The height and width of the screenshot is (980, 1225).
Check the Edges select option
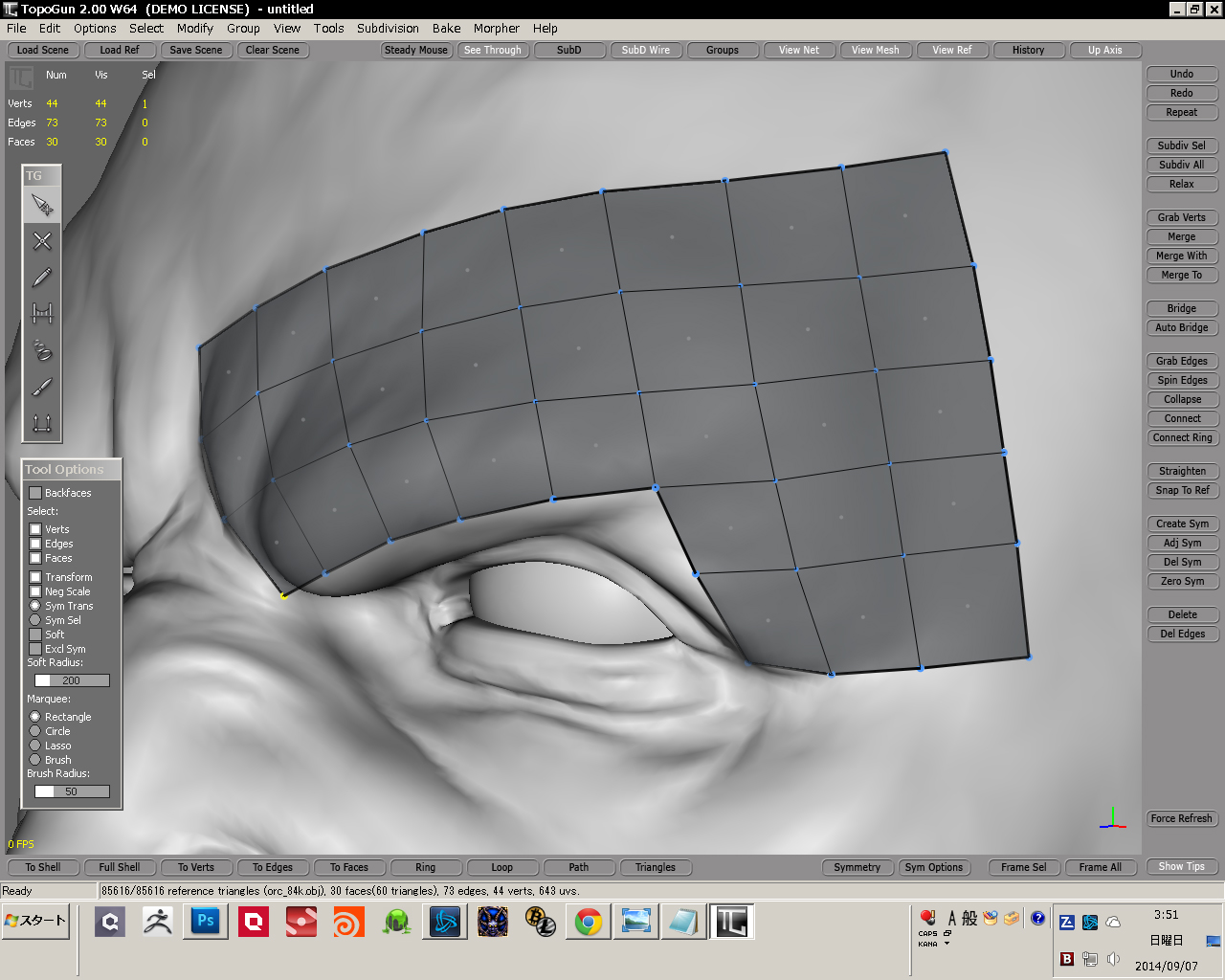click(x=35, y=544)
